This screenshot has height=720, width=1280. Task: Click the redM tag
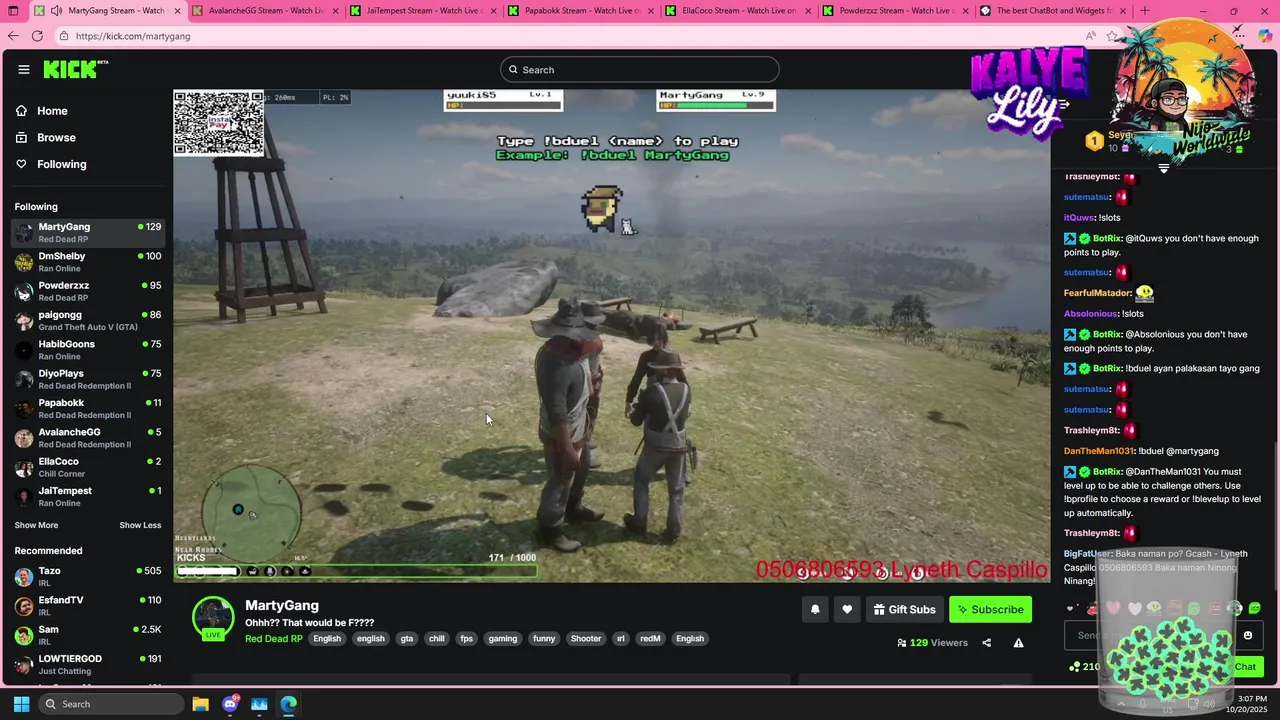[650, 638]
